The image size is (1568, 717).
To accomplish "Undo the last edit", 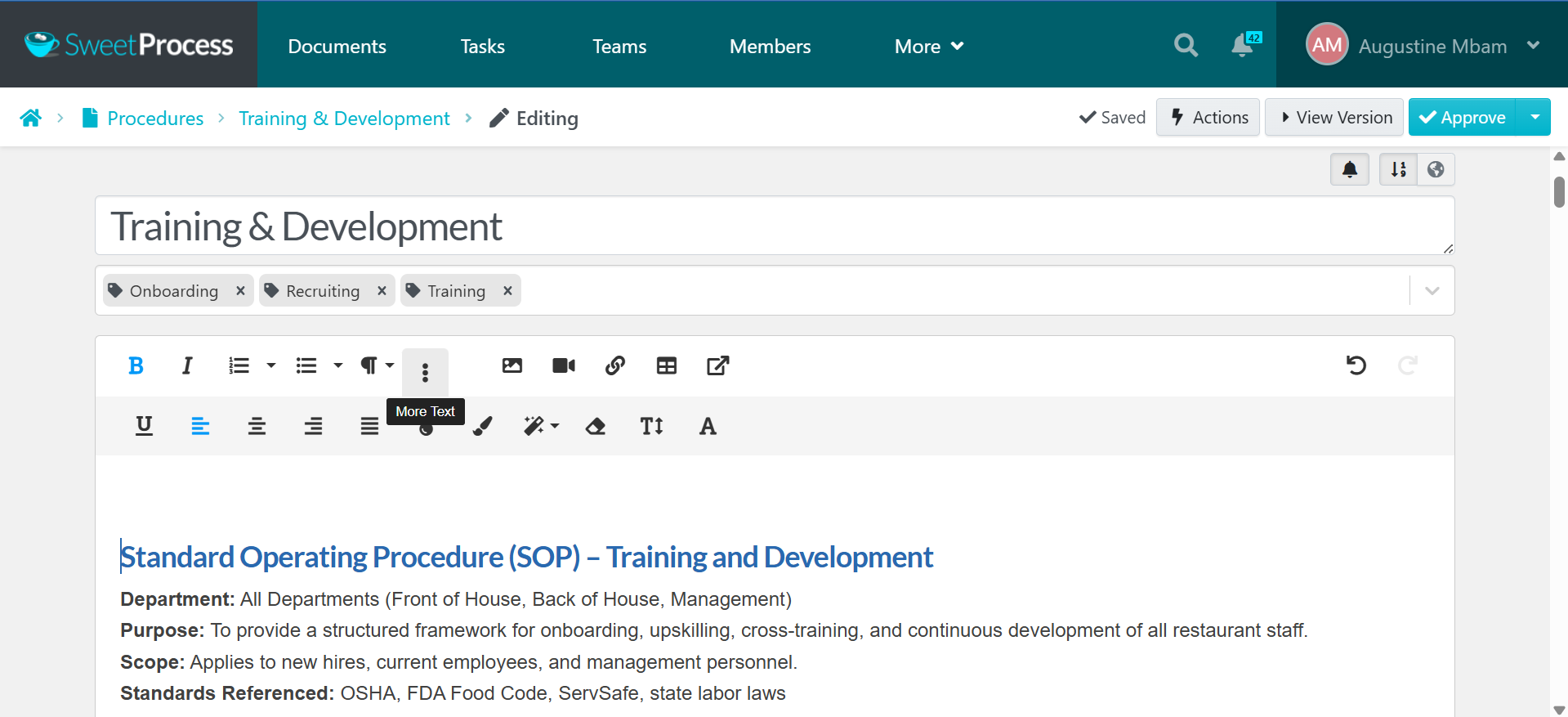I will [1356, 365].
